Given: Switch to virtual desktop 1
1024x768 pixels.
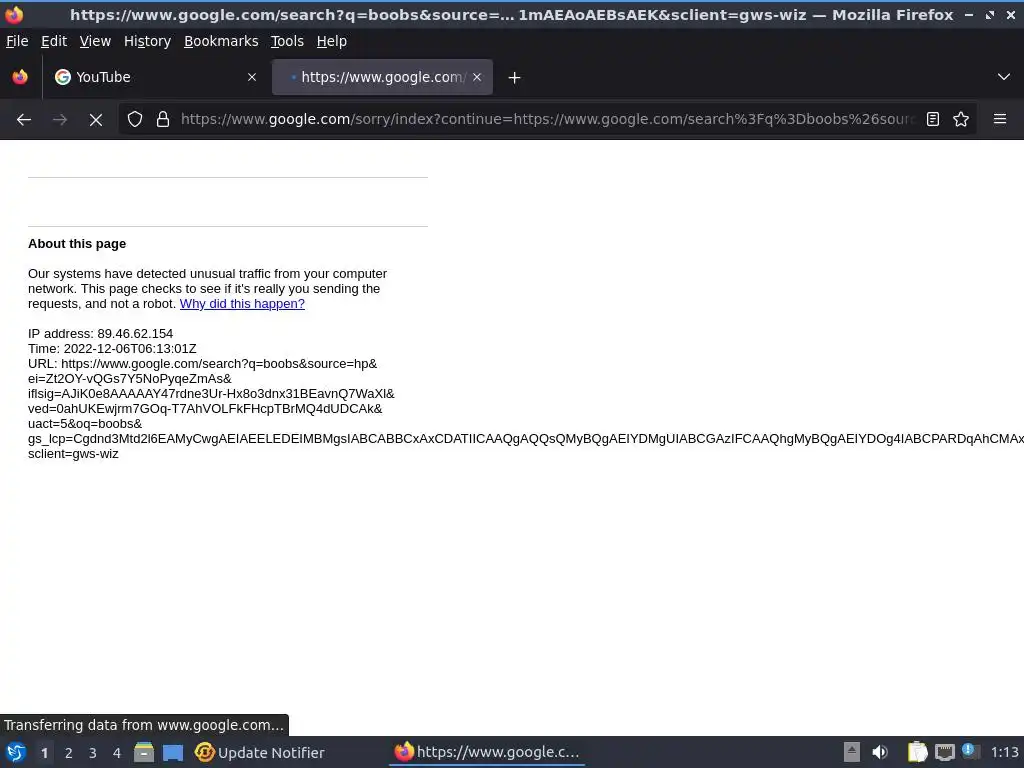Looking at the screenshot, I should point(44,753).
